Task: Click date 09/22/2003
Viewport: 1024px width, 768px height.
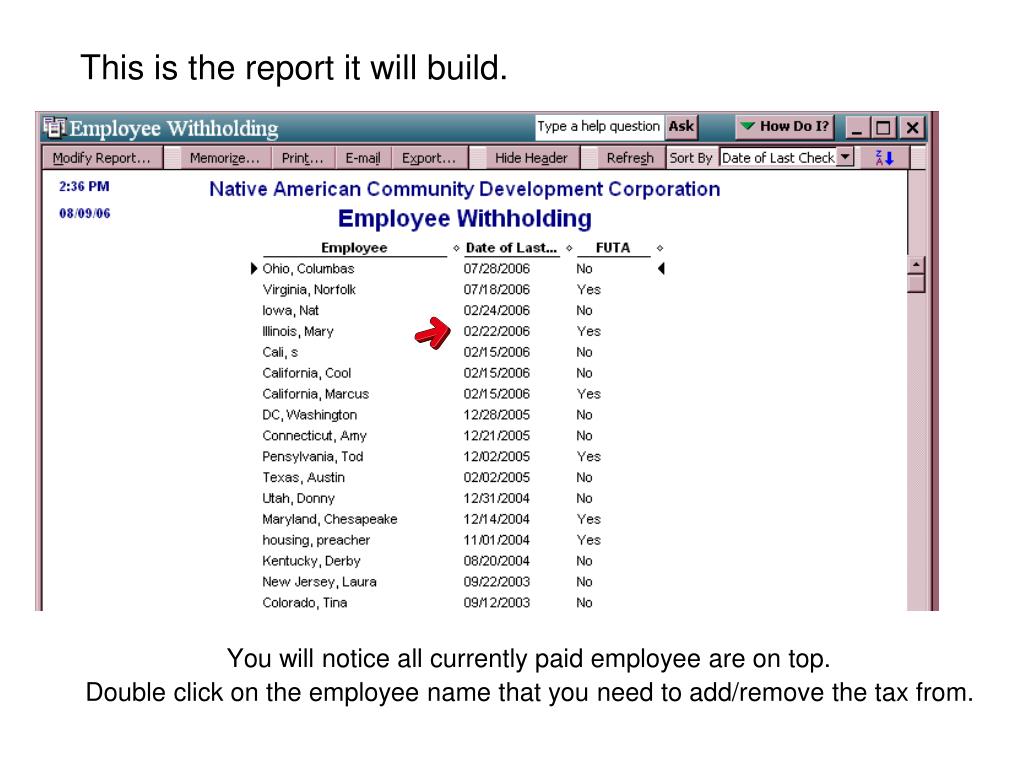Action: click(x=497, y=582)
